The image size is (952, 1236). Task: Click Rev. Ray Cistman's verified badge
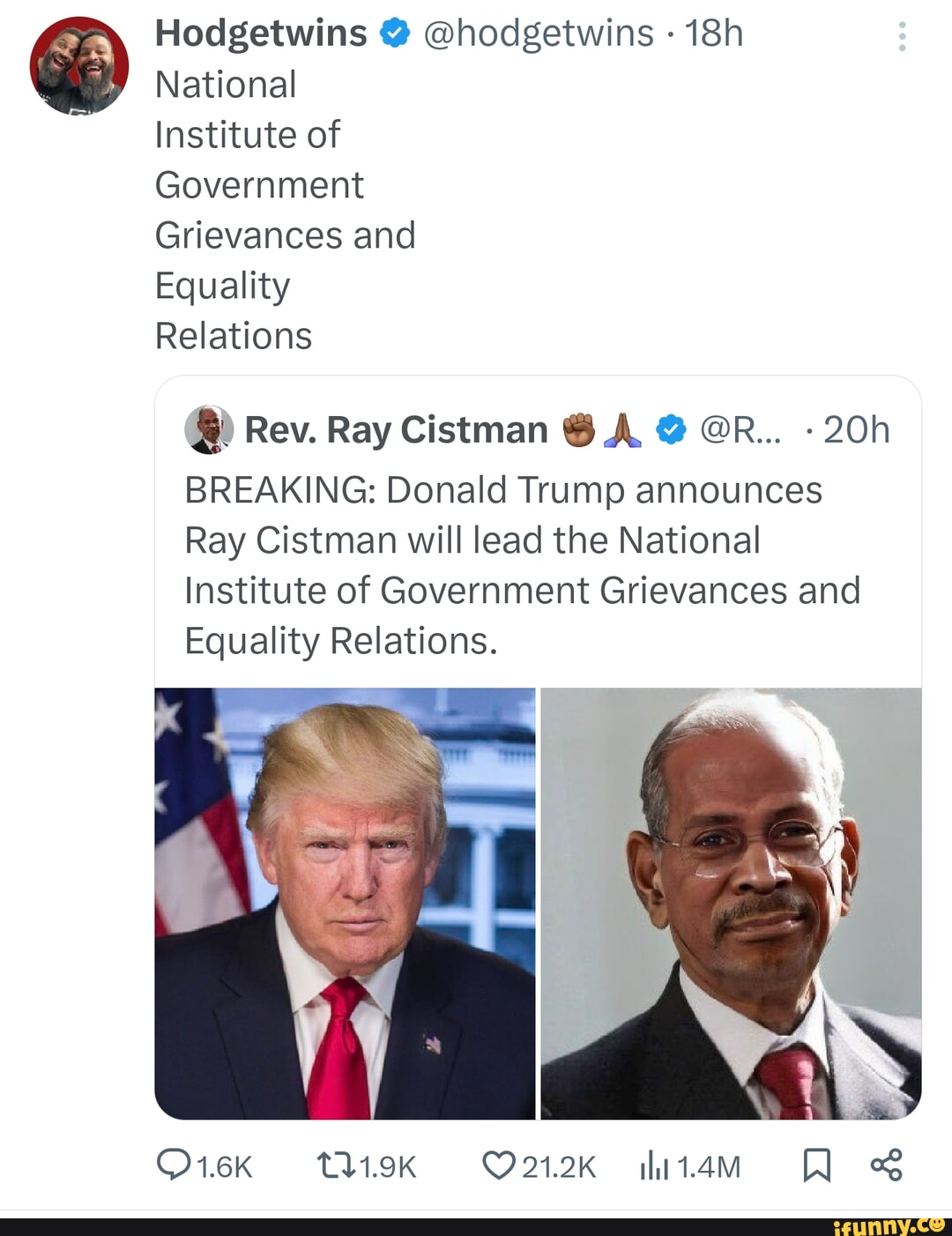pos(673,429)
